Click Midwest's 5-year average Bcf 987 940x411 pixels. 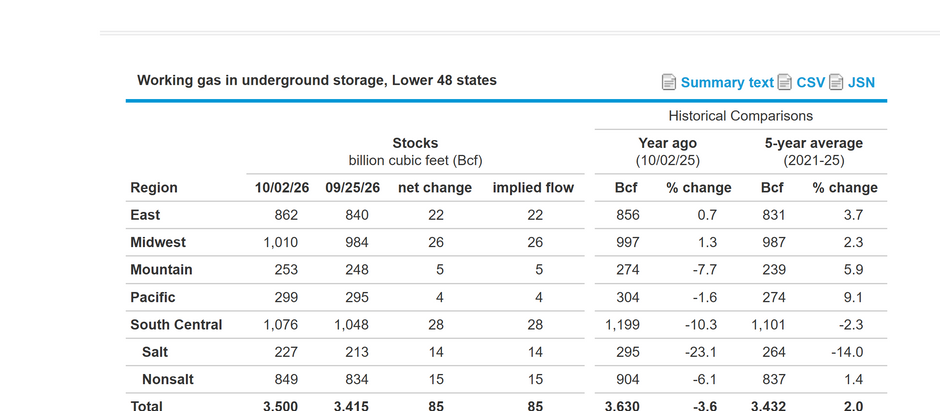tap(774, 243)
